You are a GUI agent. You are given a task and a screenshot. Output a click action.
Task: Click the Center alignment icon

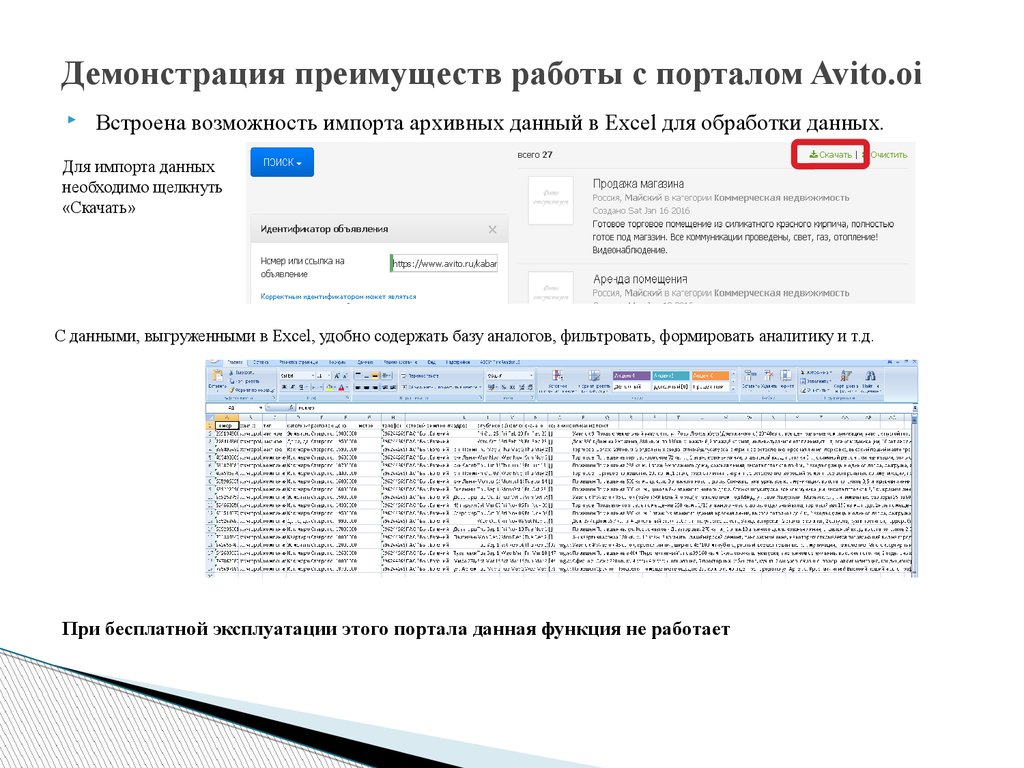tap(366, 387)
